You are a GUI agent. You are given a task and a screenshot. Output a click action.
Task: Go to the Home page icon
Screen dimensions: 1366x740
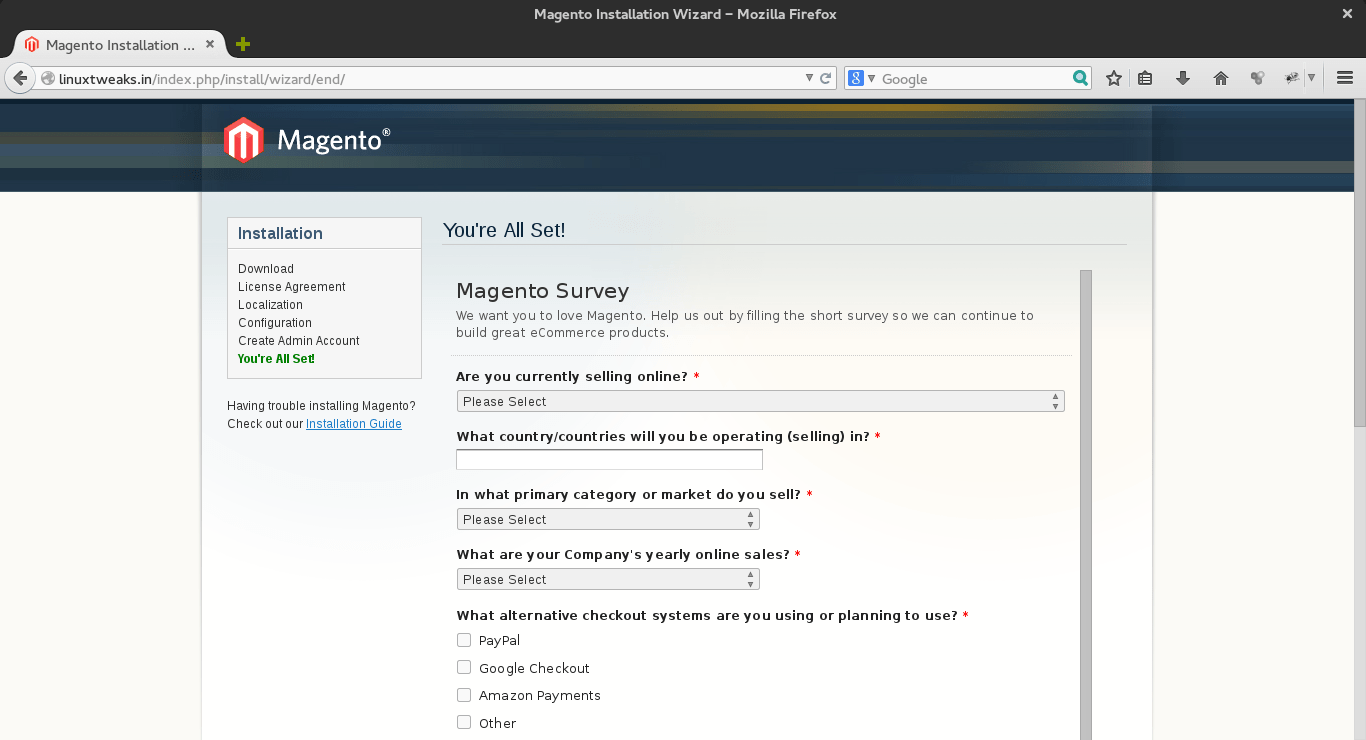(x=1221, y=78)
